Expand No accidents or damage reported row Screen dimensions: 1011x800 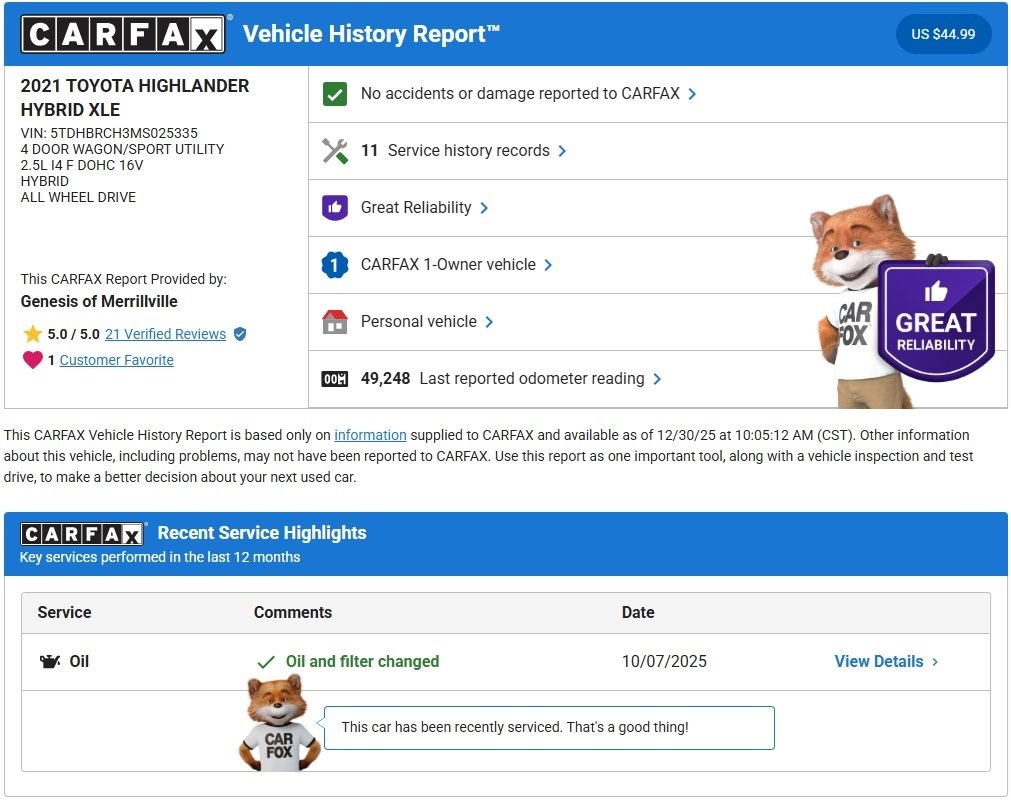(x=692, y=94)
